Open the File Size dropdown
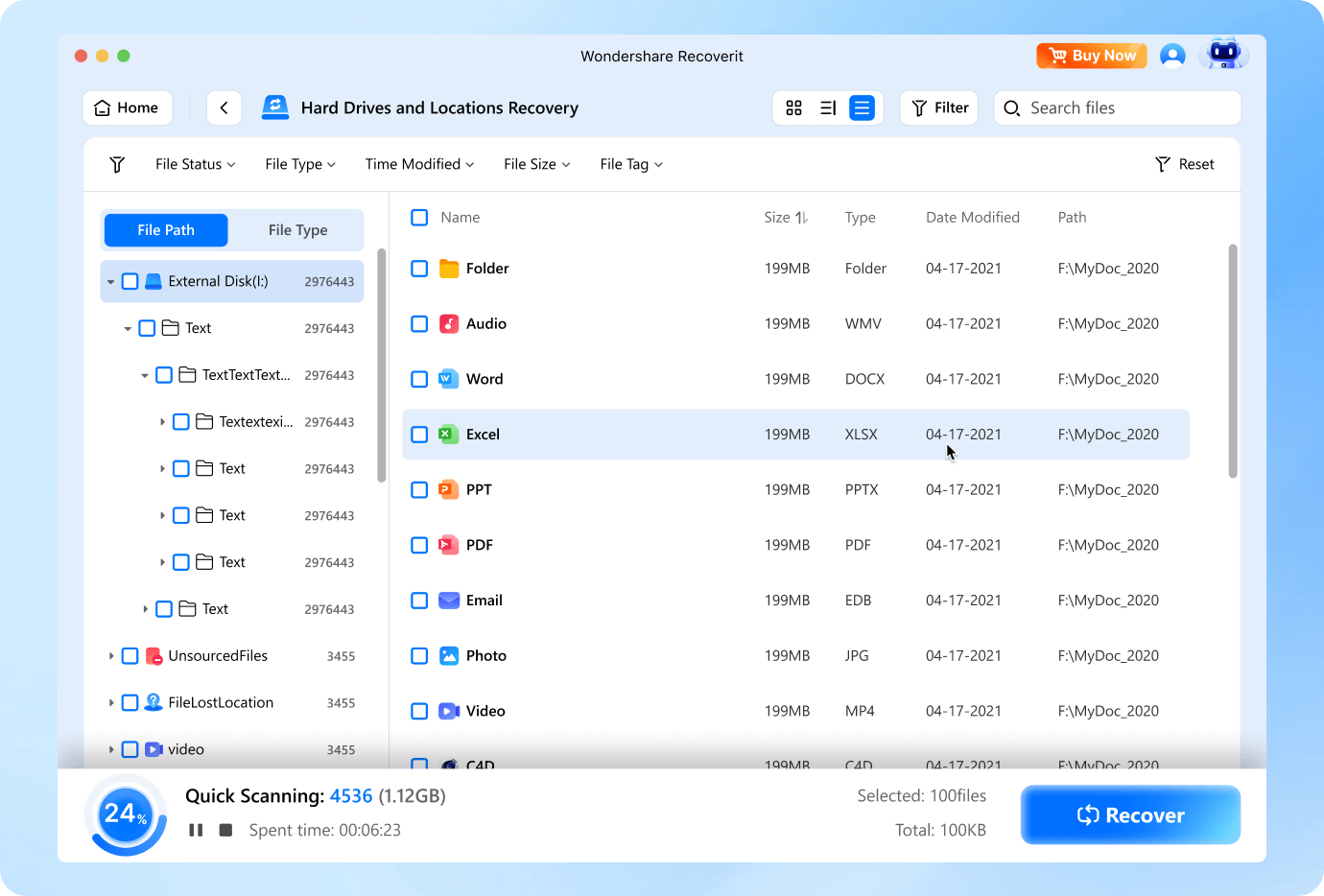Screen dimensions: 1324x896 coord(537,164)
